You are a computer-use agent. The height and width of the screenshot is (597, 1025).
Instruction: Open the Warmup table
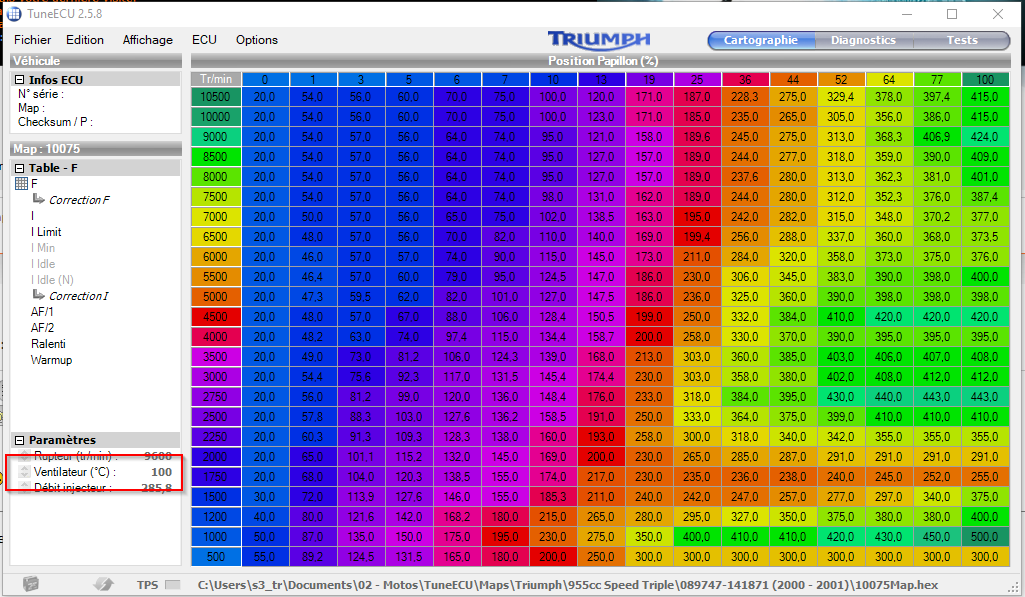[x=51, y=360]
